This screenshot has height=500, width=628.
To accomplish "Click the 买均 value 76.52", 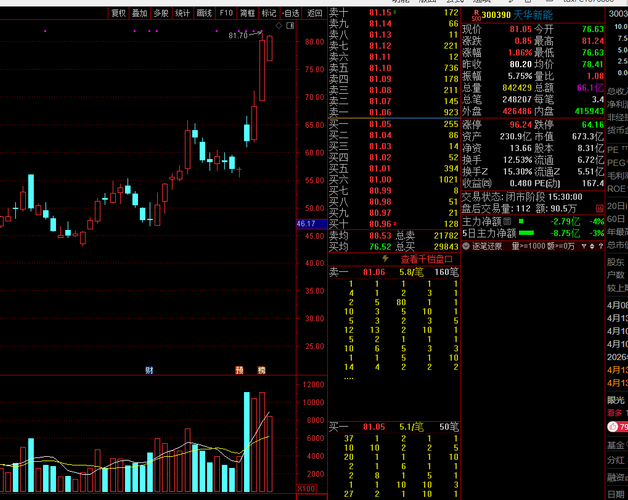I will click(380, 247).
